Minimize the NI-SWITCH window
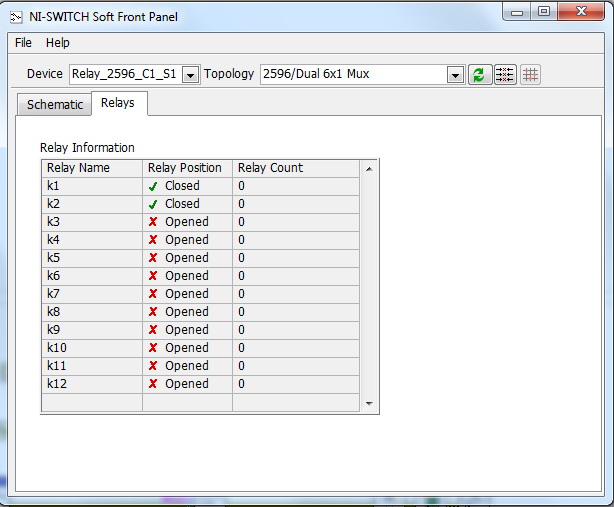The image size is (614, 507). coord(517,12)
